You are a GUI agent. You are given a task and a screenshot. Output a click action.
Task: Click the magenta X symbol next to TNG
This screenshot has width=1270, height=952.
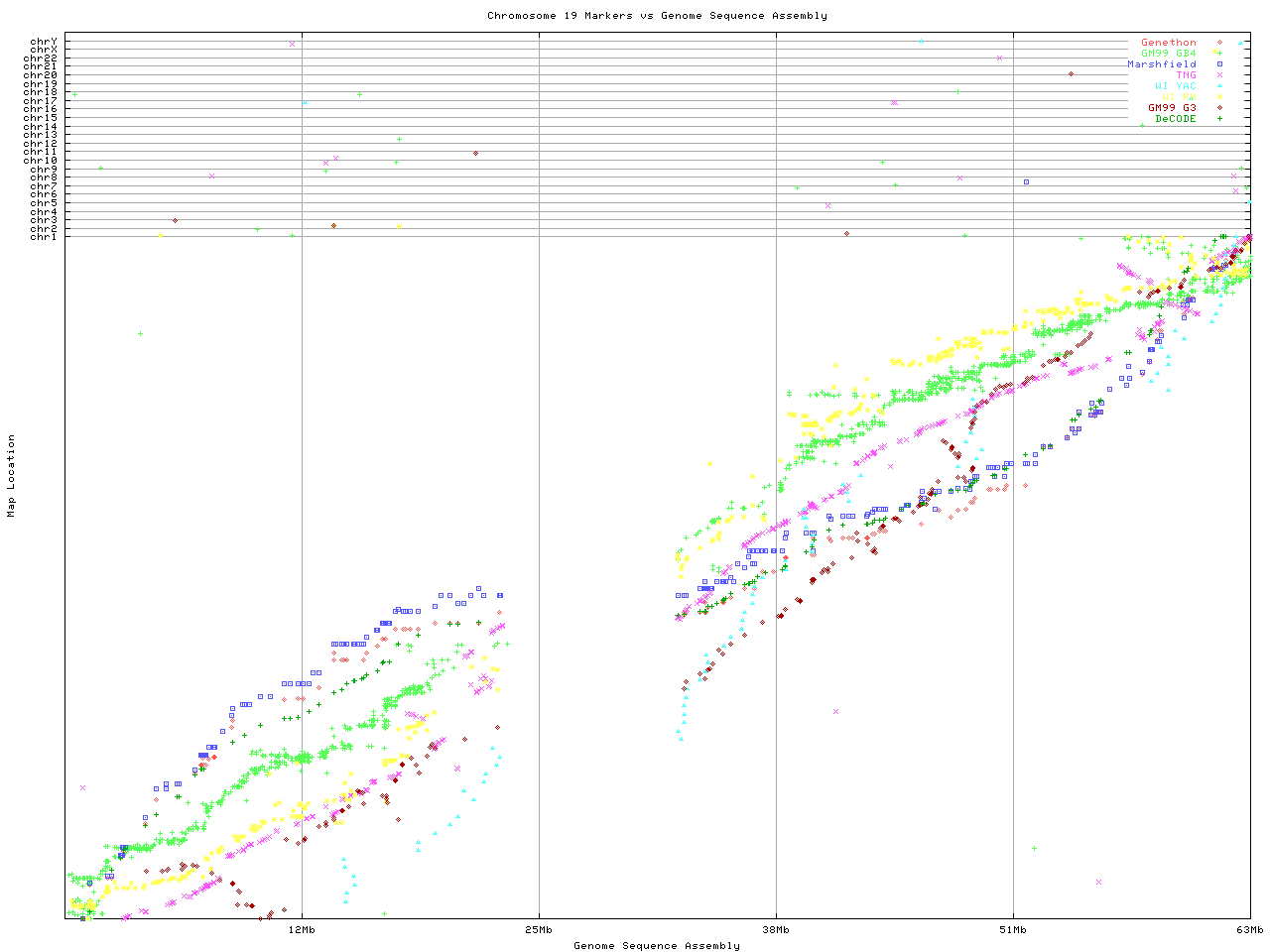tap(1219, 75)
